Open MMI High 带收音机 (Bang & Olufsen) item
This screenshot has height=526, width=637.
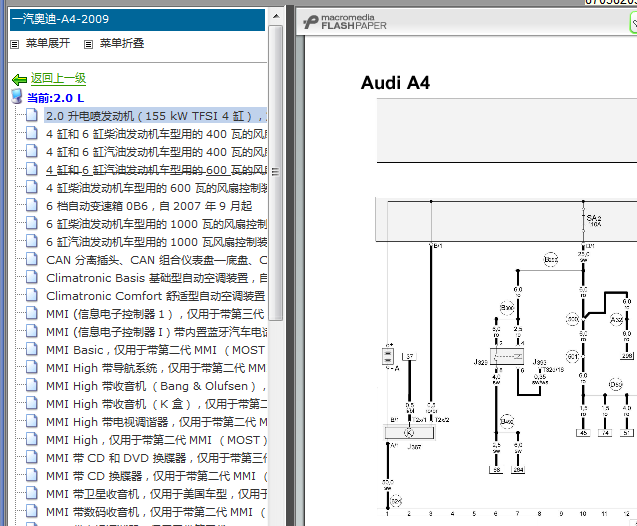[156, 386]
